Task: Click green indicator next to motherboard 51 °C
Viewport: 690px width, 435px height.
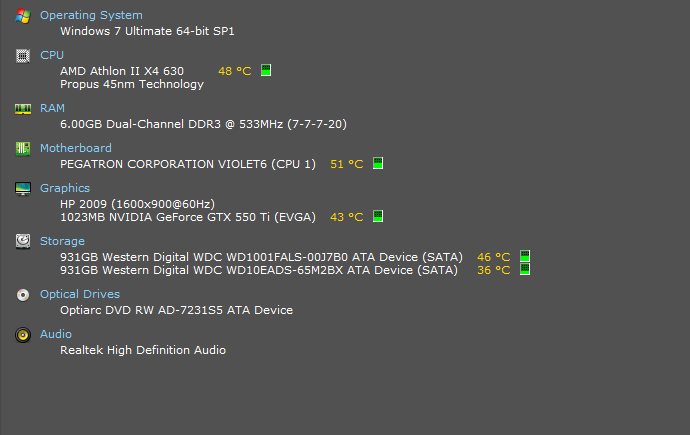Action: (378, 163)
